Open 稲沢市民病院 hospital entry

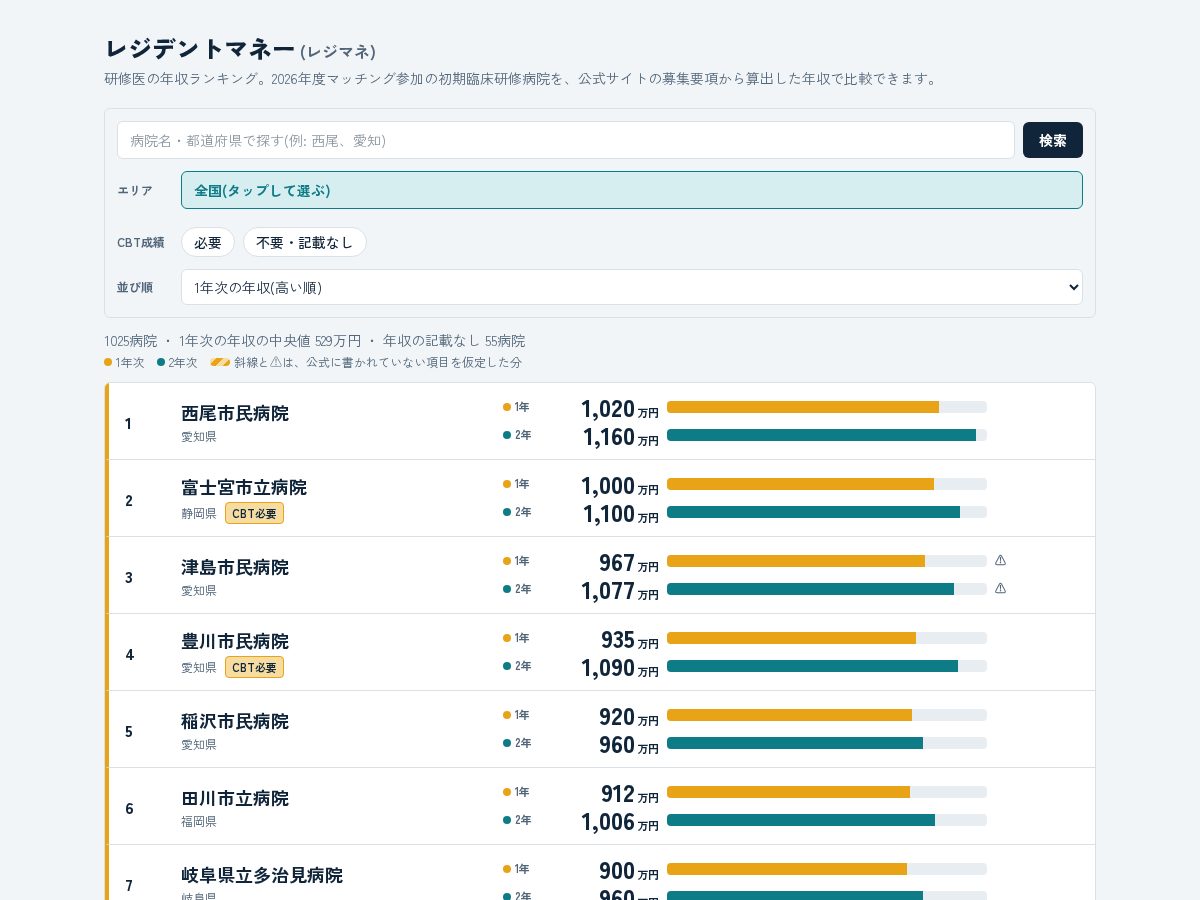(x=600, y=729)
